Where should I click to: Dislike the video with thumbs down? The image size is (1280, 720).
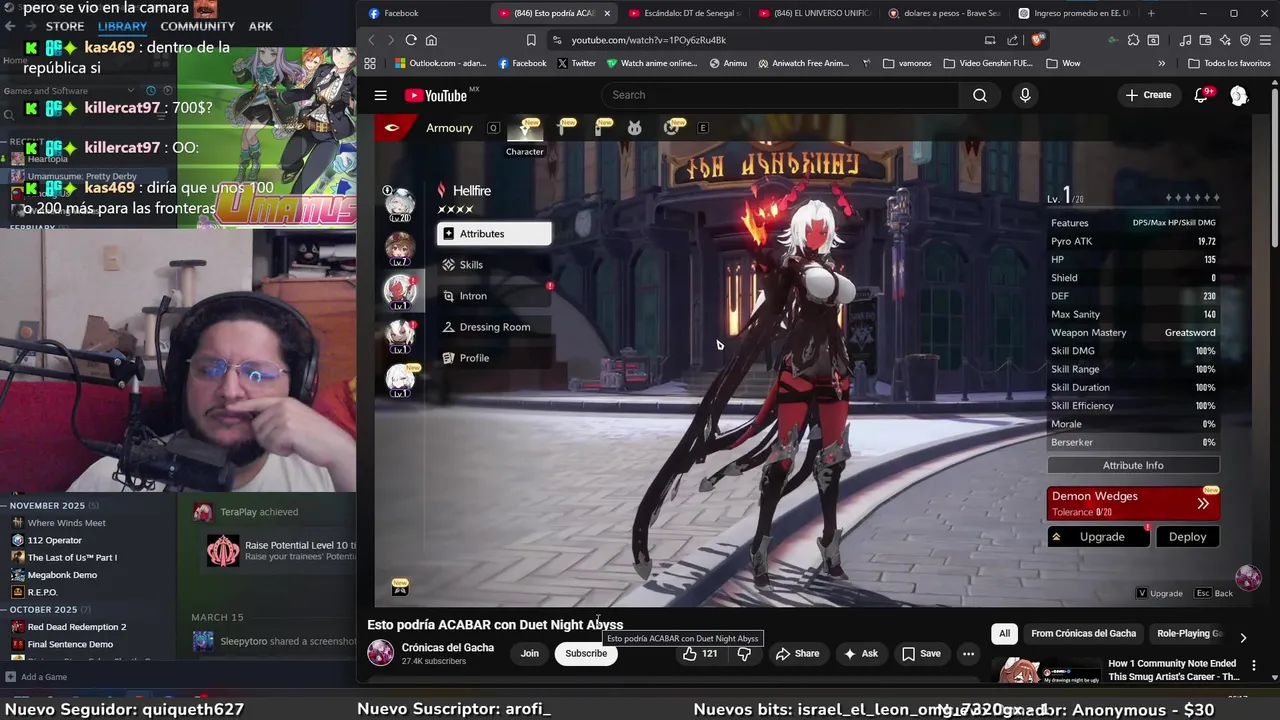744,653
